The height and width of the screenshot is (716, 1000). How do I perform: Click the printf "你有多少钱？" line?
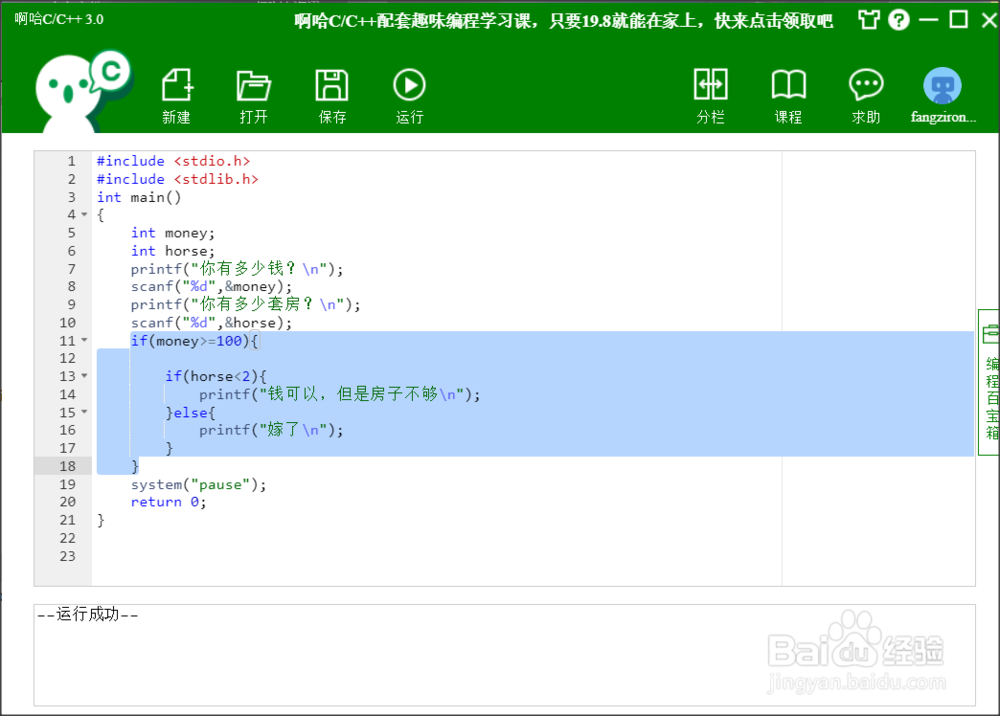(237, 268)
